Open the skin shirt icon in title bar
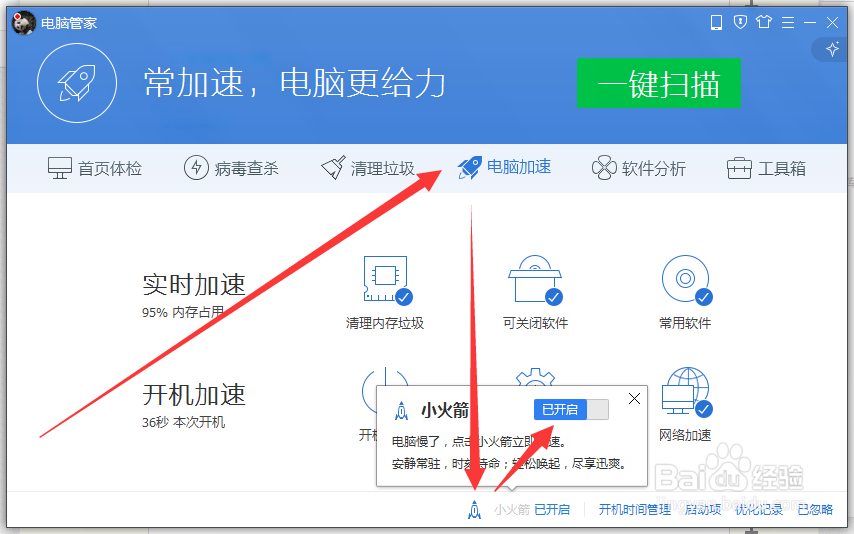The width and height of the screenshot is (854, 534). pos(764,22)
